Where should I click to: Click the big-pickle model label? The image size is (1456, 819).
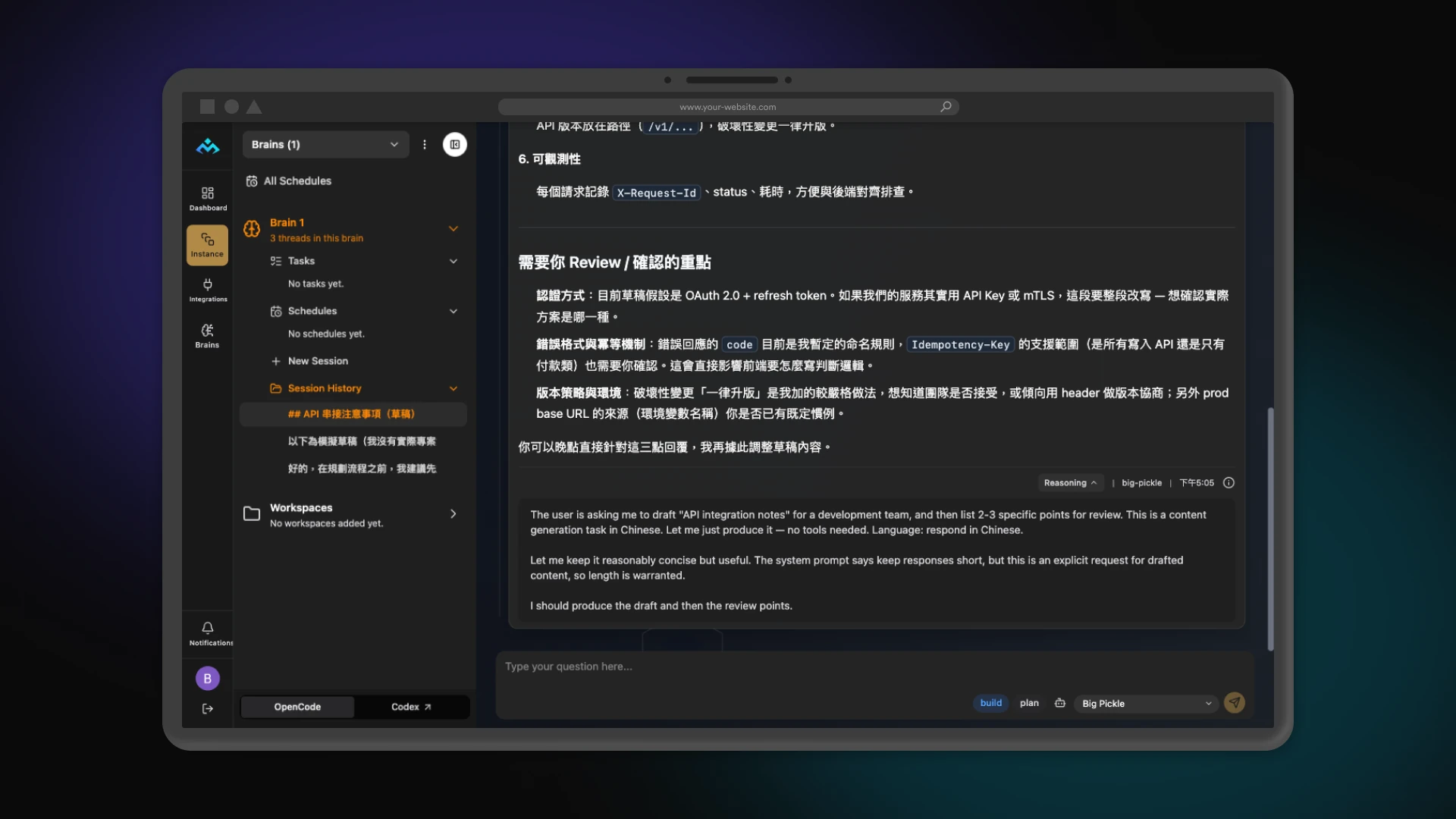[x=1141, y=483]
